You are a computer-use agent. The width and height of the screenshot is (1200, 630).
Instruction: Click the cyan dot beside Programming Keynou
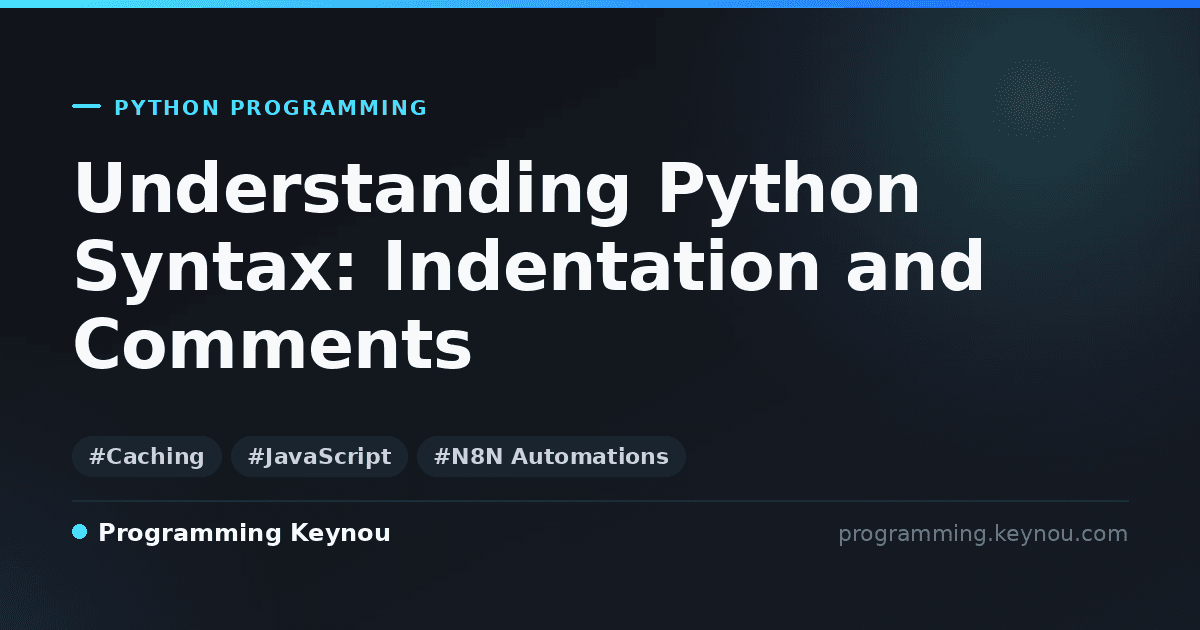point(80,532)
